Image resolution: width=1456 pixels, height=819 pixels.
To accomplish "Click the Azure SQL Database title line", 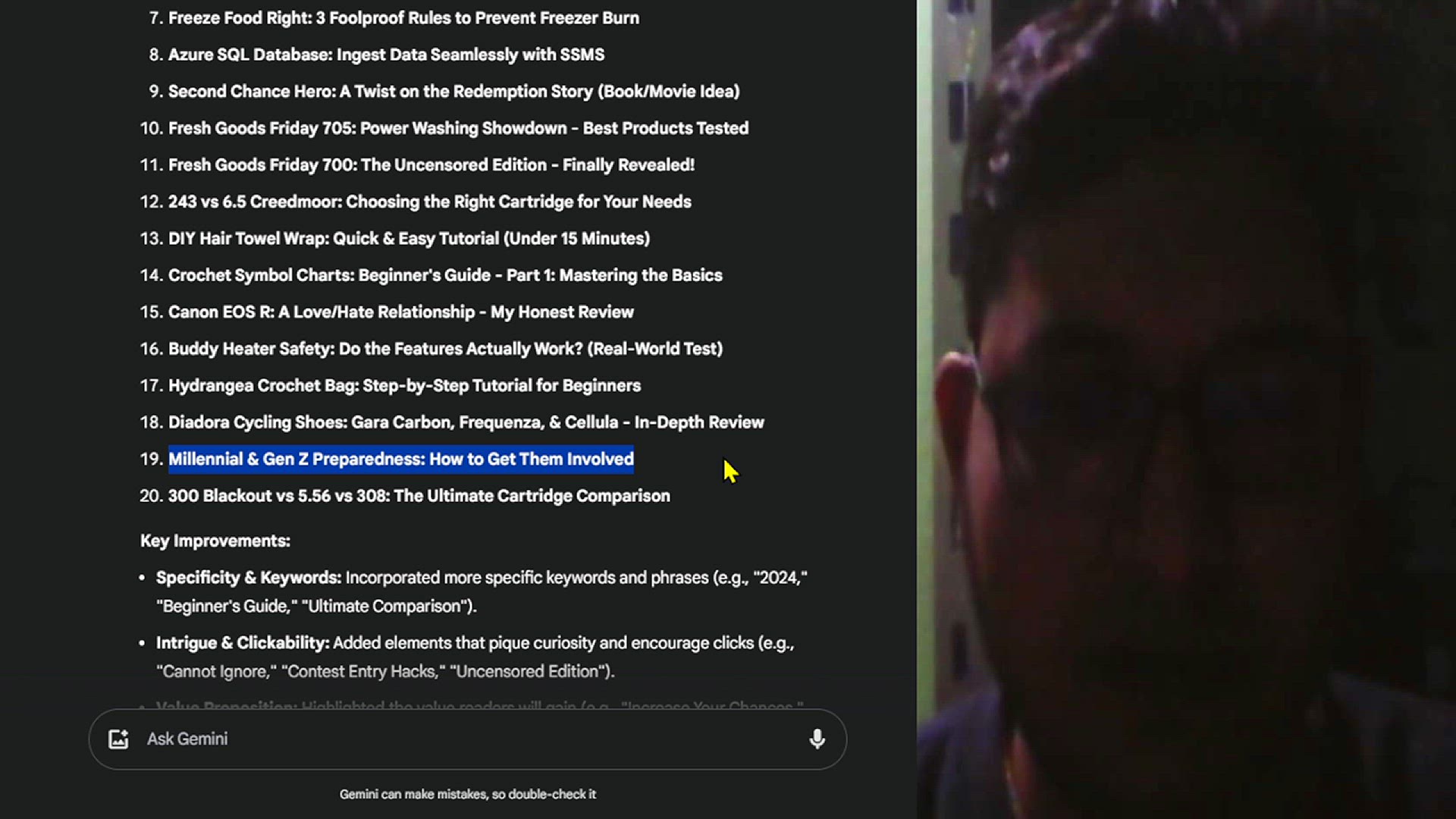I will pyautogui.click(x=386, y=55).
